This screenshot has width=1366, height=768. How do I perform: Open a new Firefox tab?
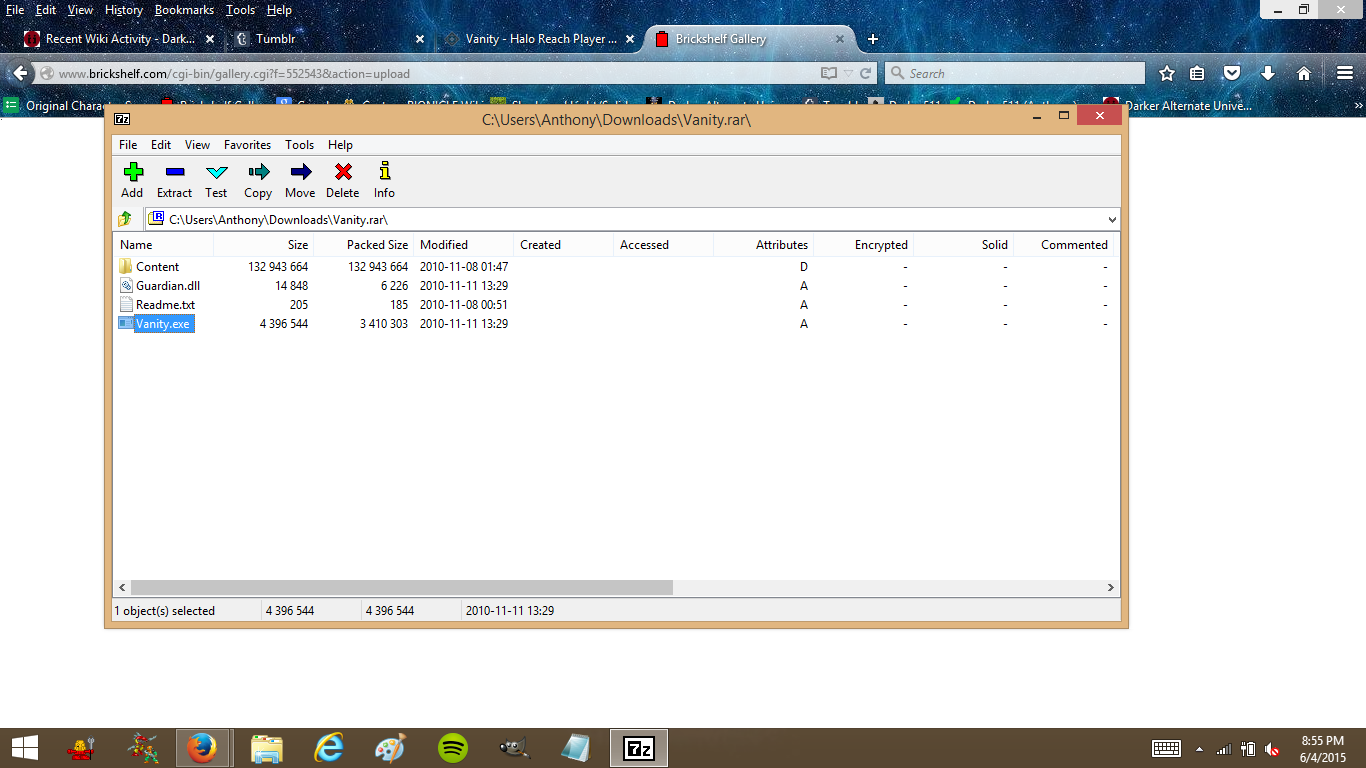point(872,39)
